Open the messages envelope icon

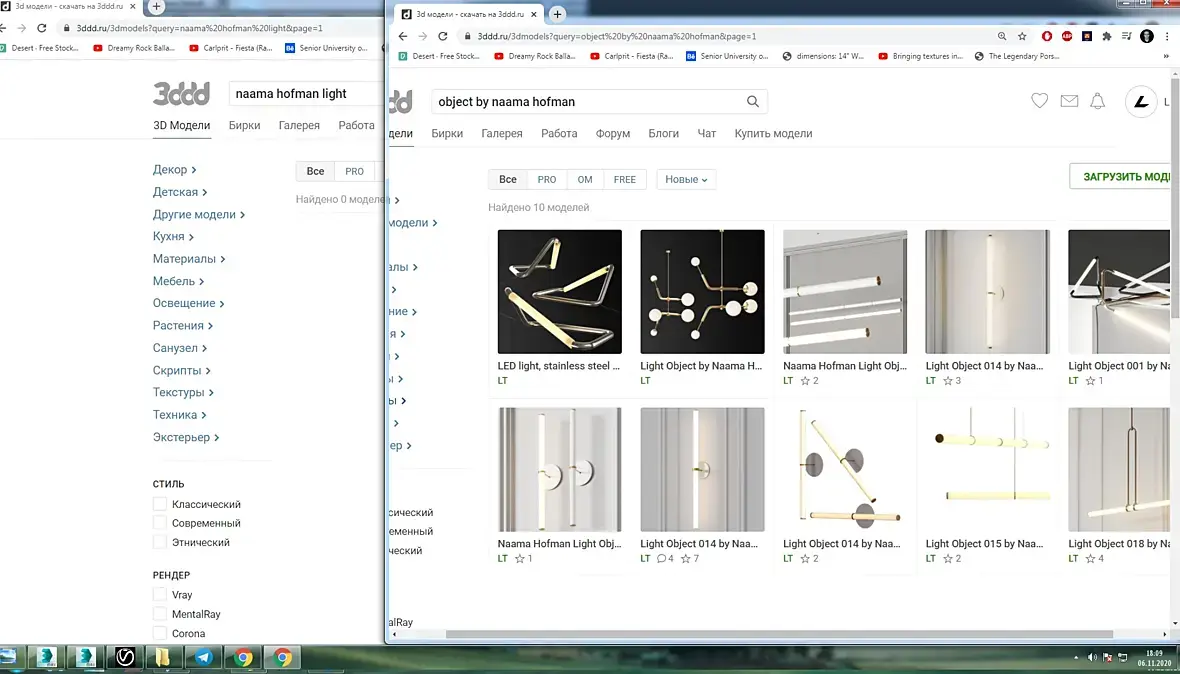click(x=1069, y=101)
